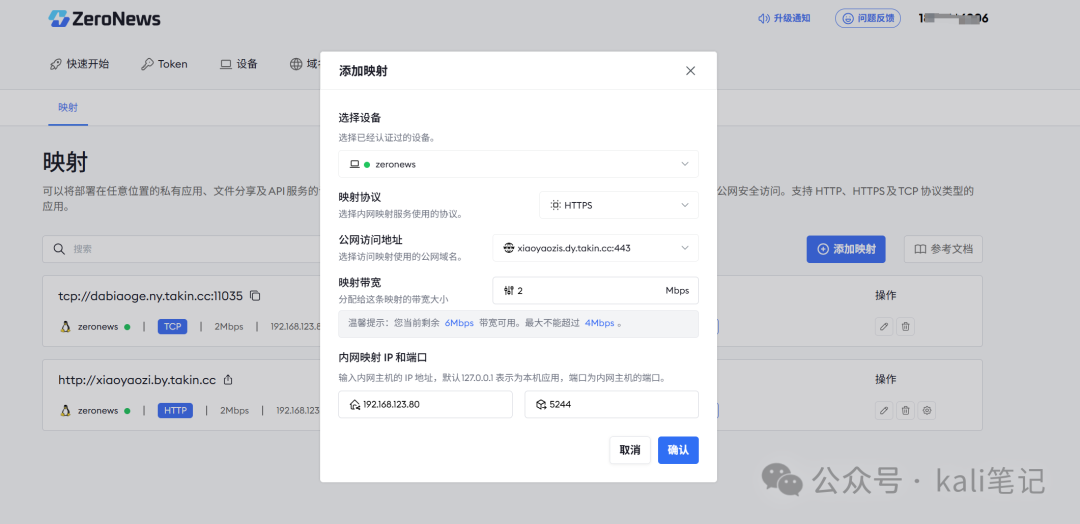Go to the Token navigation item
This screenshot has height=524, width=1080.
164,64
